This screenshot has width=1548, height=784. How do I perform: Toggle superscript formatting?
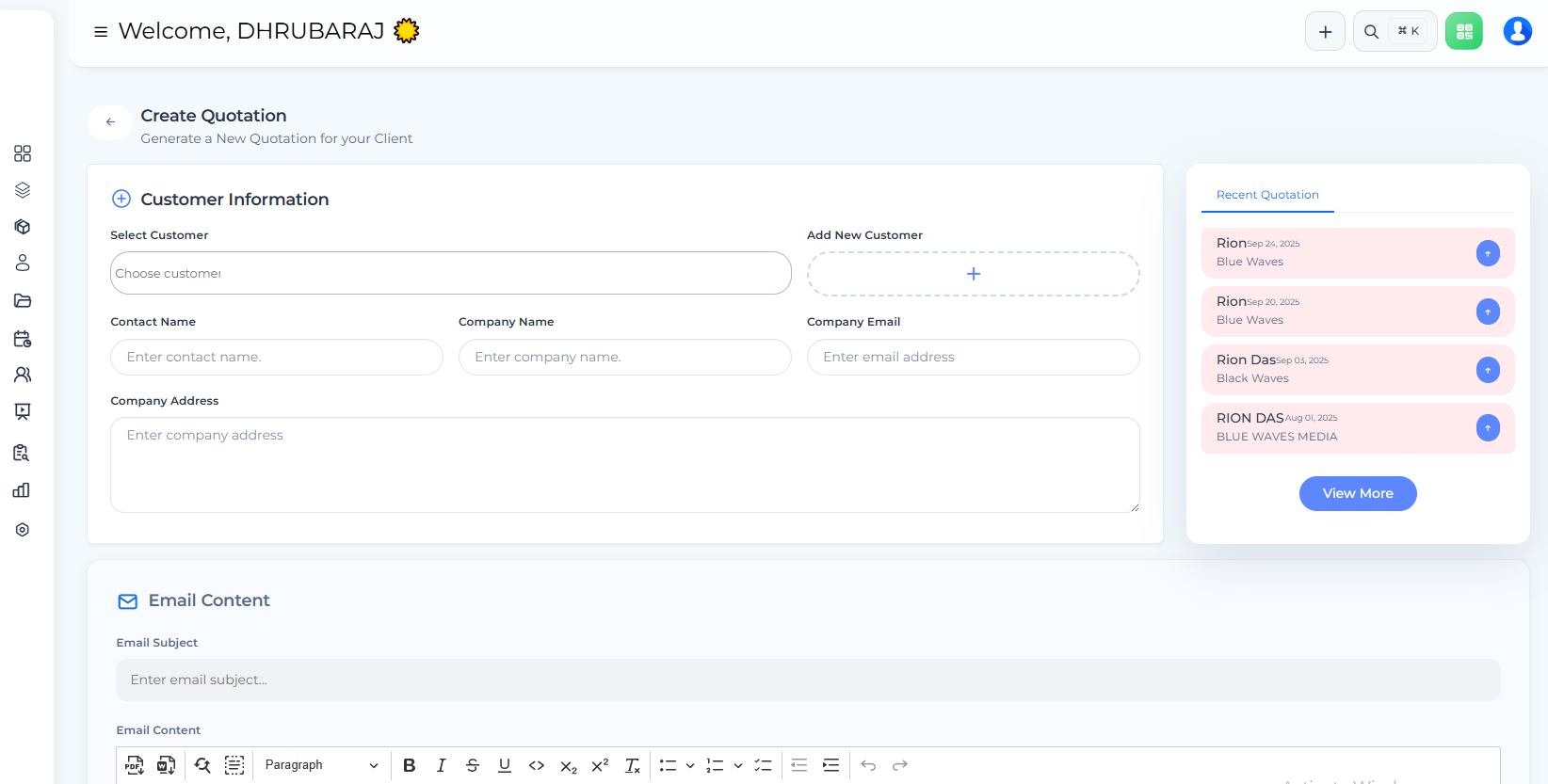point(600,765)
